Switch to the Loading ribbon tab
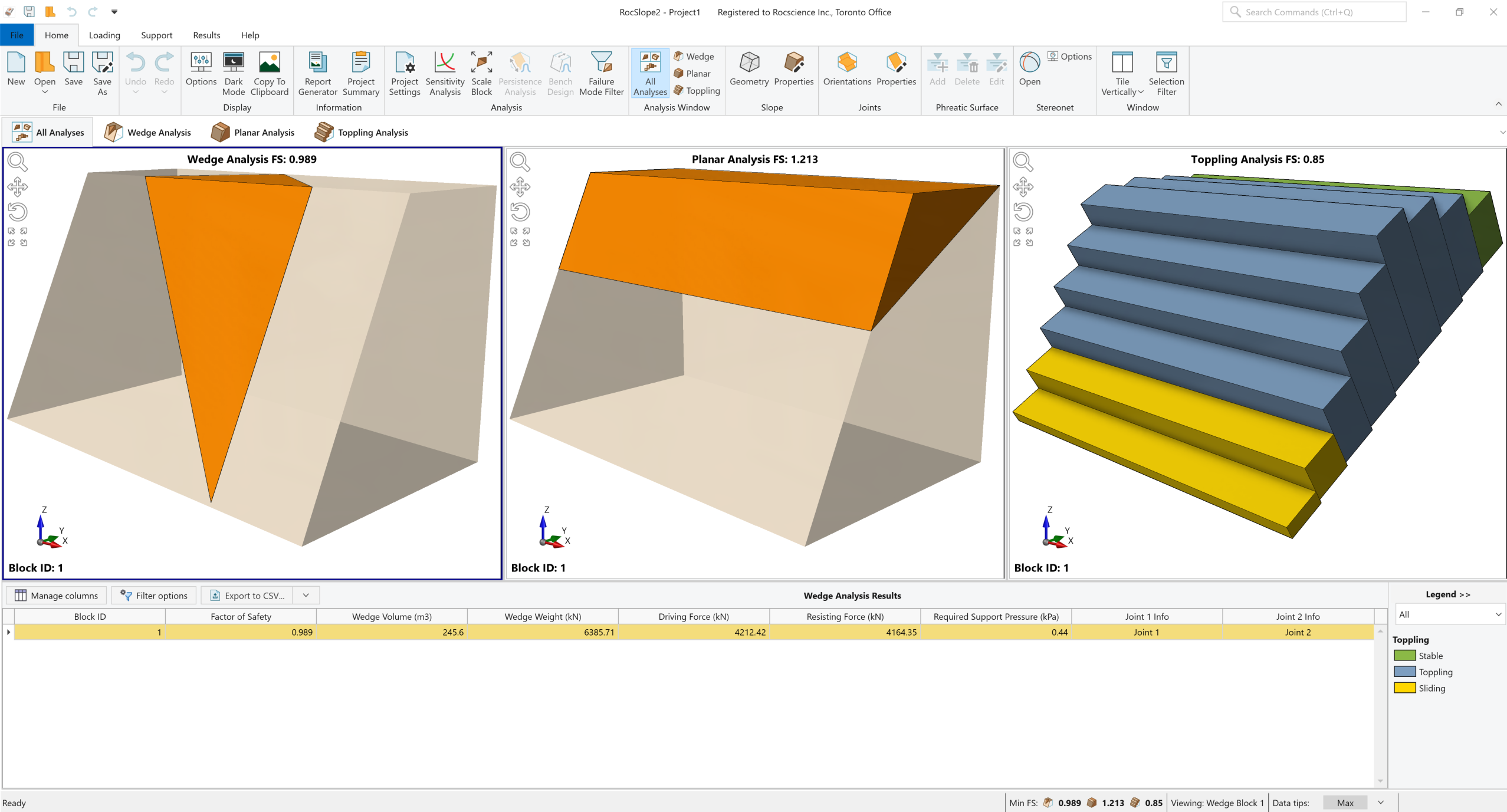The height and width of the screenshot is (812, 1507). (x=104, y=35)
